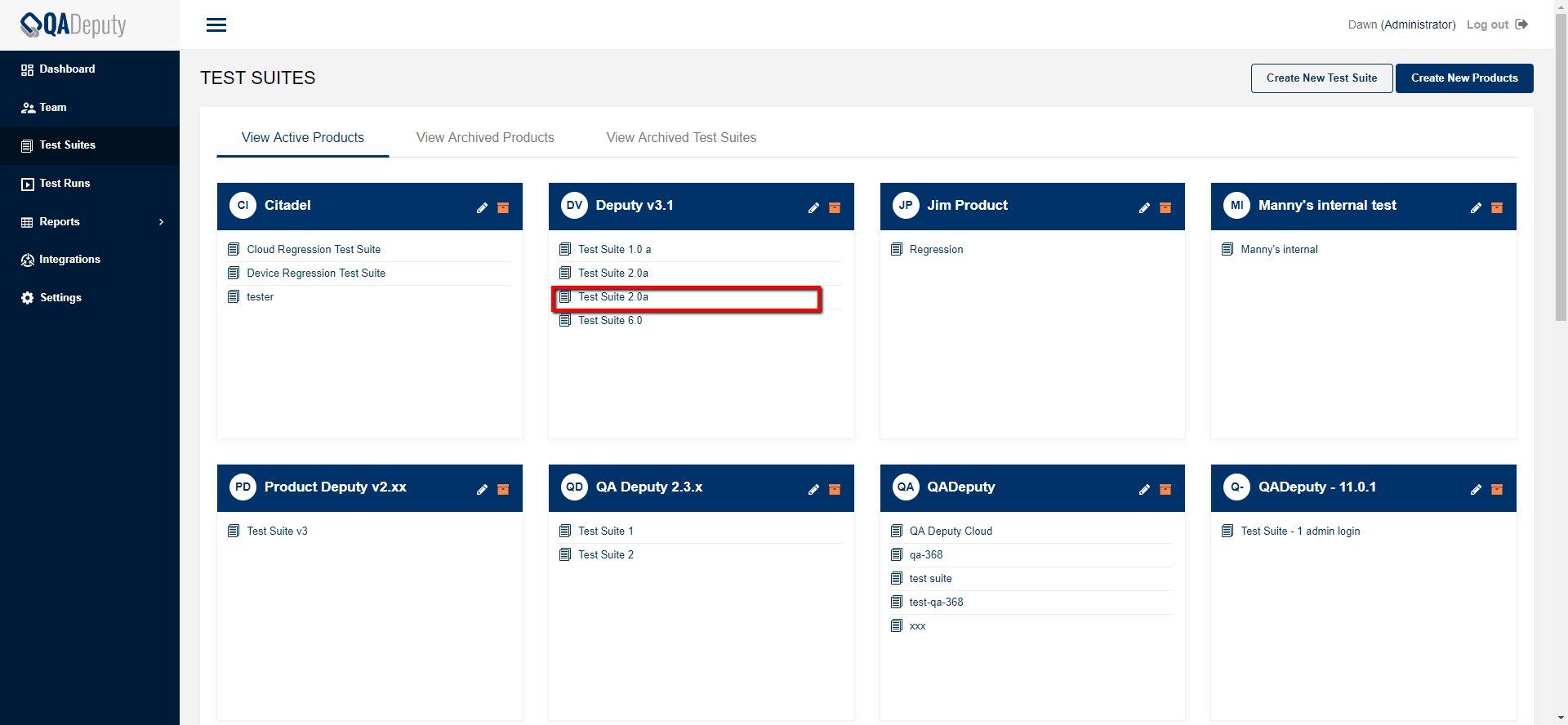The image size is (1568, 725).
Task: Click the page vertical scrollbar thumb
Action: click(1561, 167)
